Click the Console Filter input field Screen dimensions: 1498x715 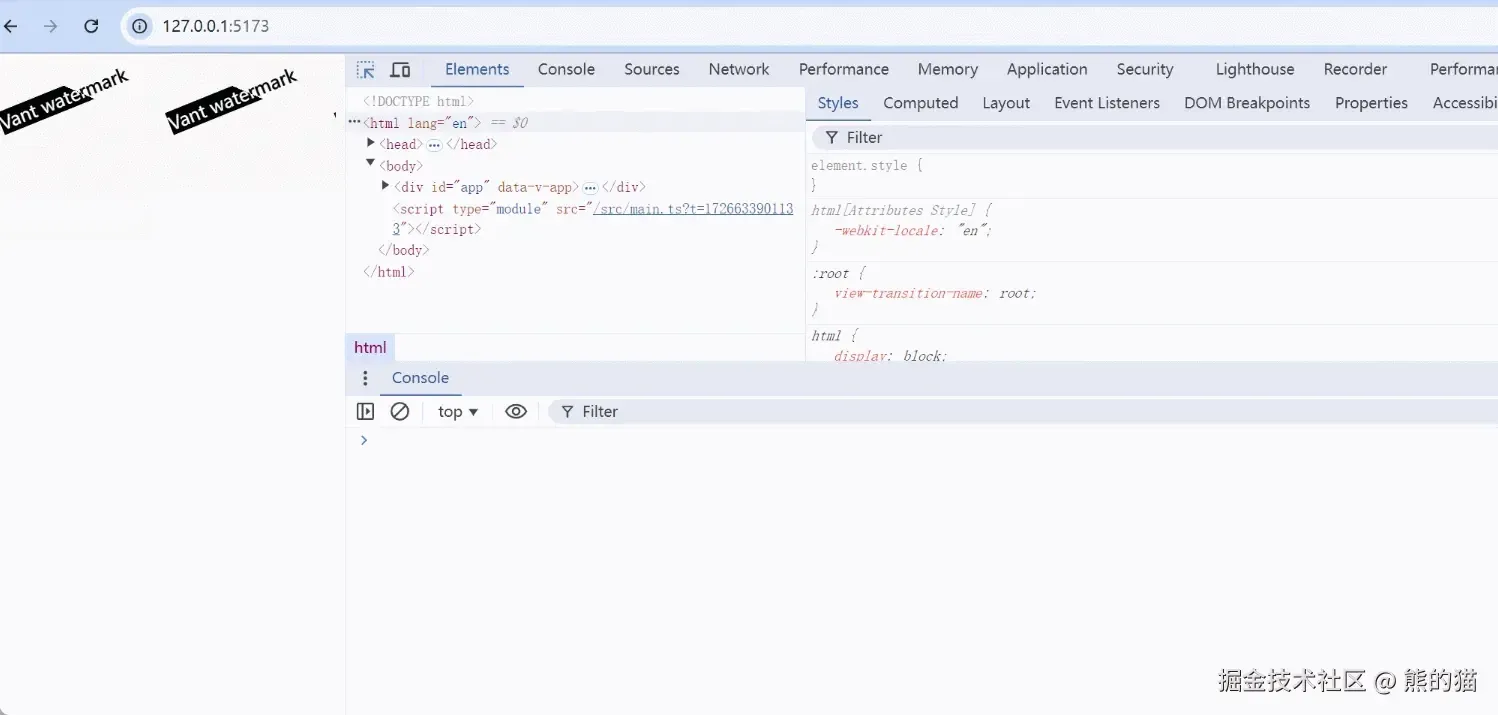(x=1020, y=412)
